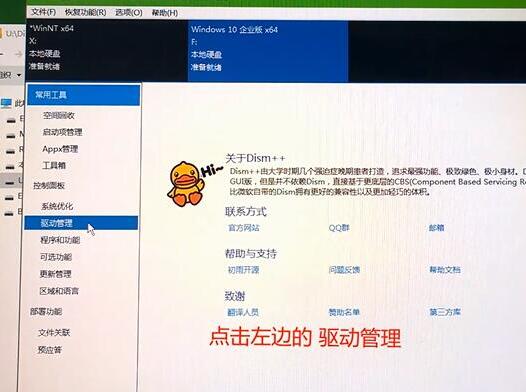Open 更新管理 in the sidebar

click(56, 274)
